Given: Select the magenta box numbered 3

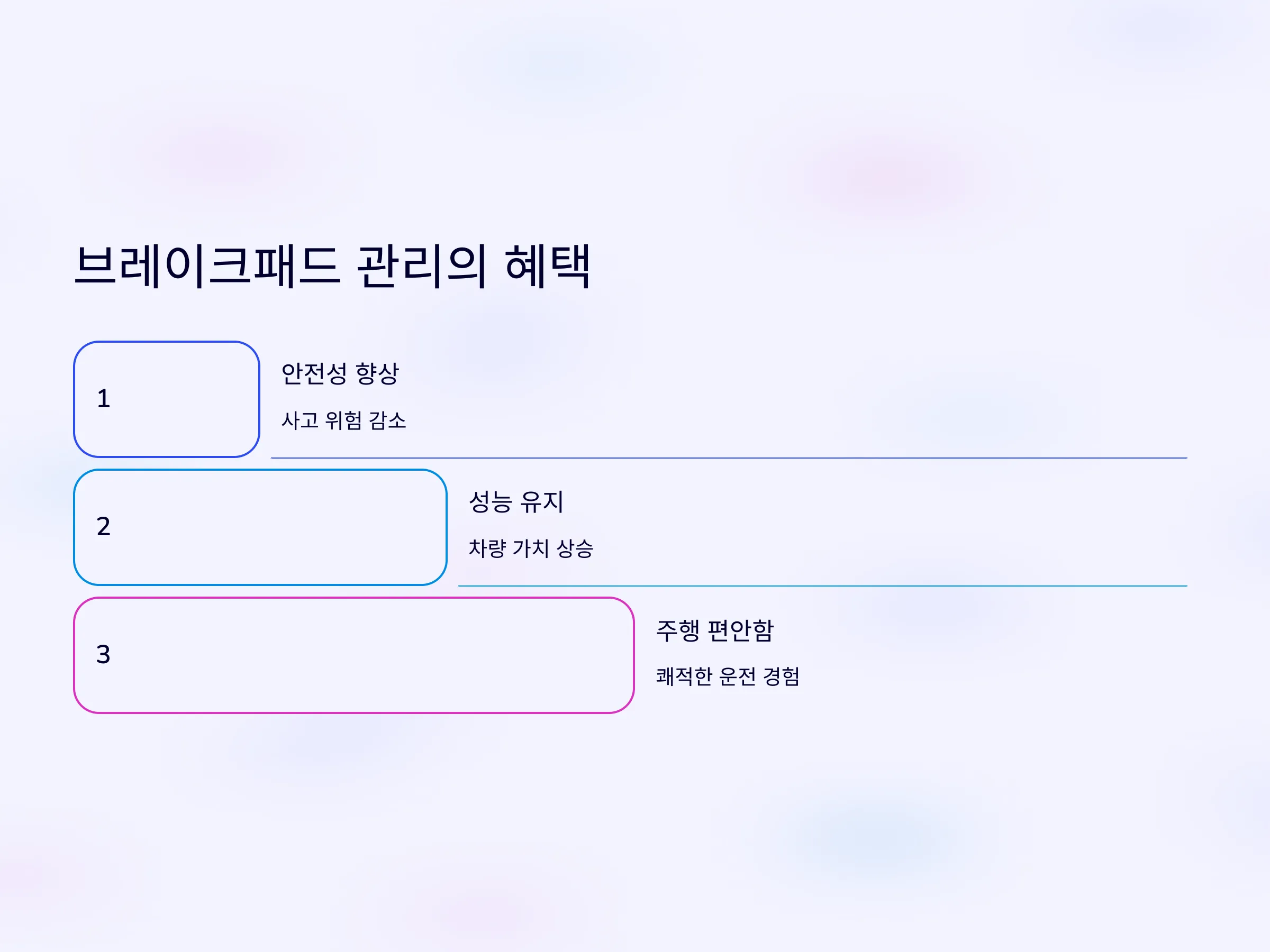Looking at the screenshot, I should (x=353, y=655).
